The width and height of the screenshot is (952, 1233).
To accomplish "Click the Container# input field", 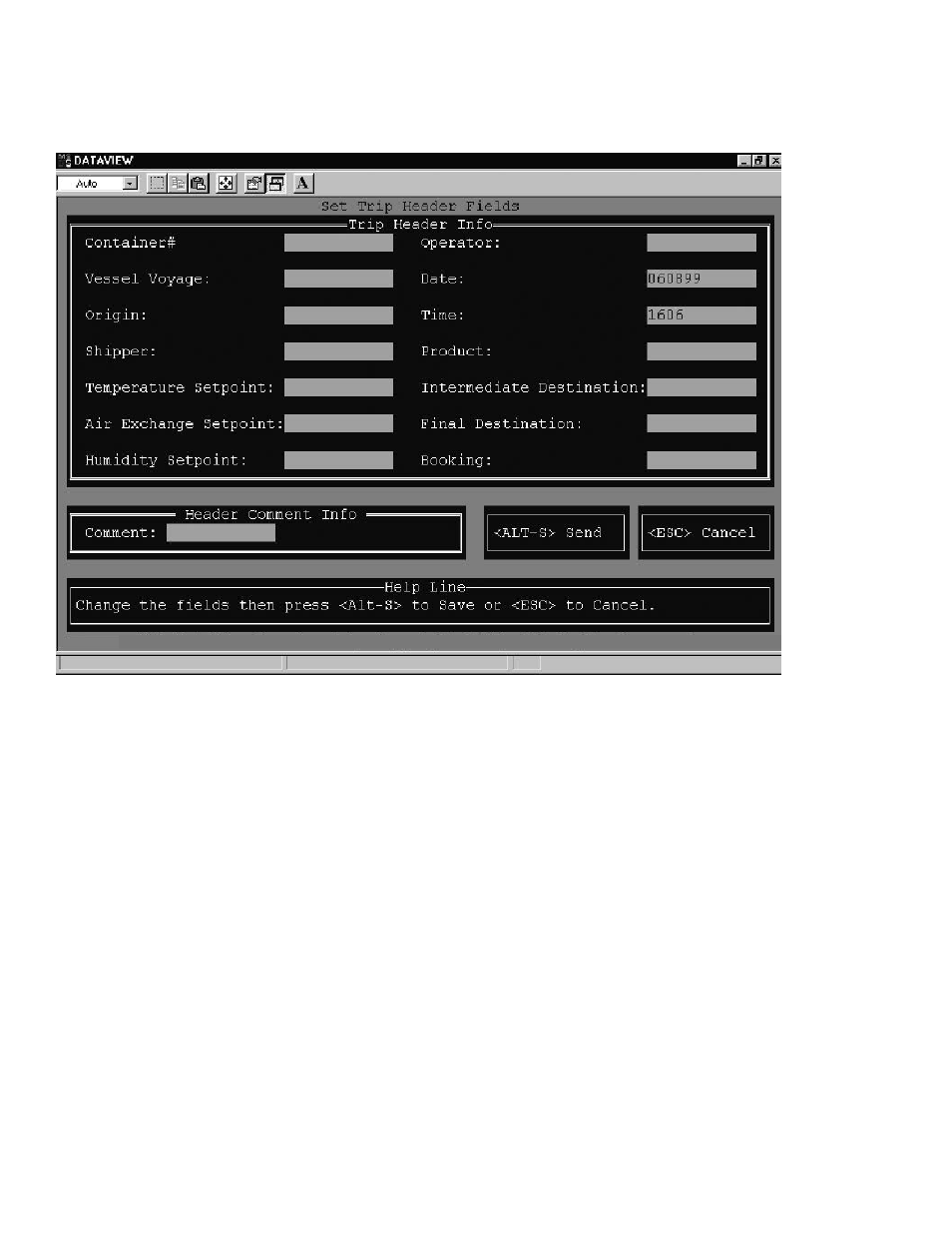I will (338, 243).
